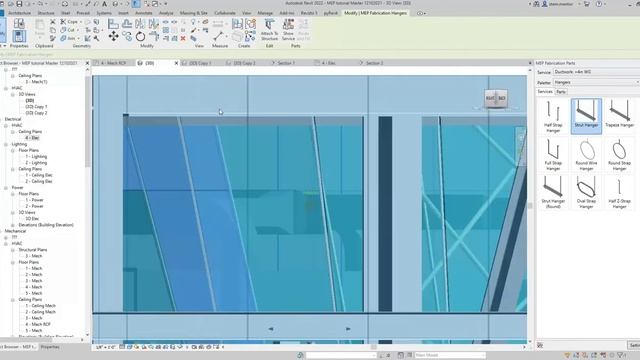Switch to the Parts tab in Fabrication Parts
Viewport: 640px width, 360px height.
tap(561, 92)
